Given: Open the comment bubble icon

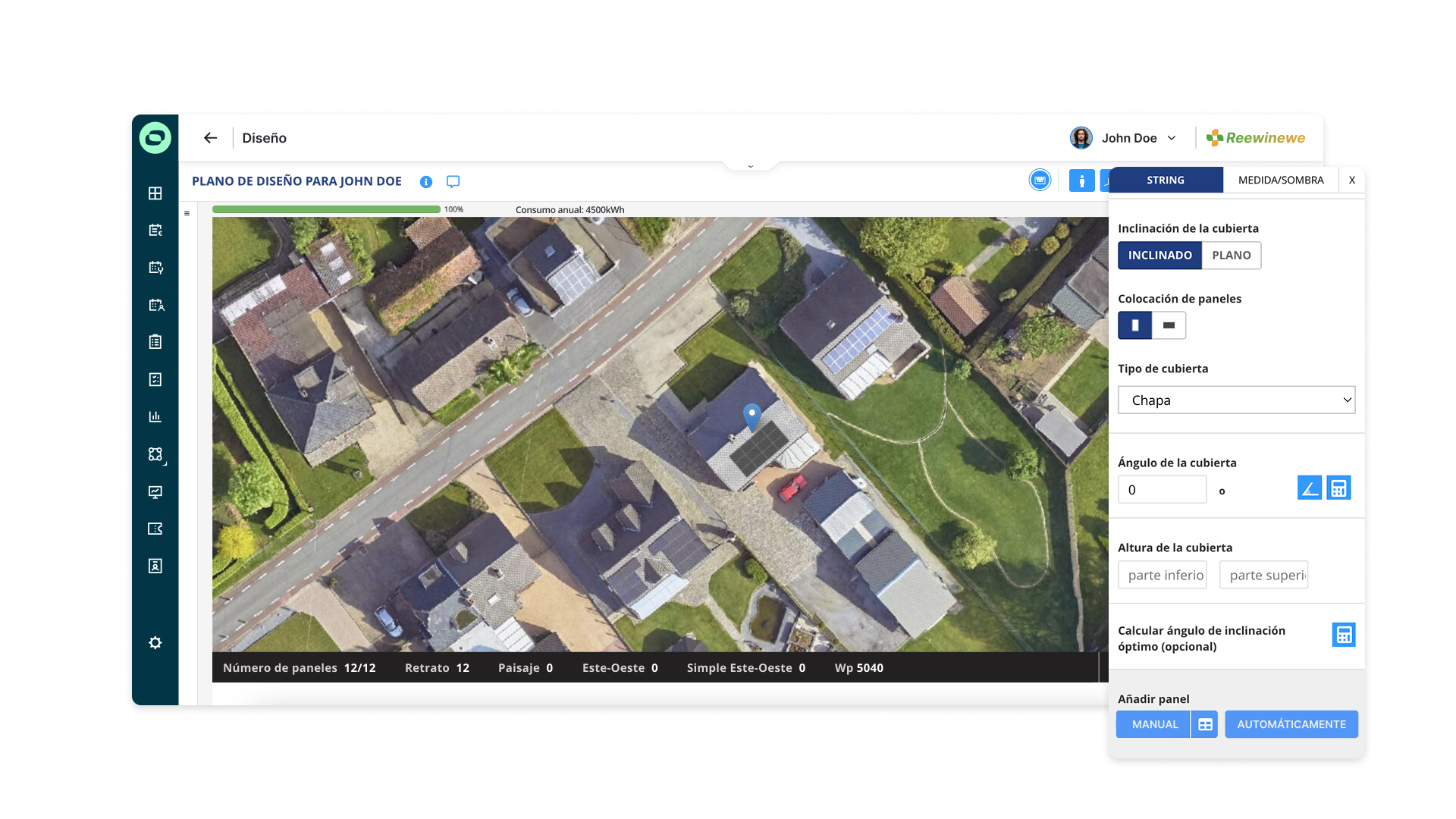Looking at the screenshot, I should tap(453, 182).
